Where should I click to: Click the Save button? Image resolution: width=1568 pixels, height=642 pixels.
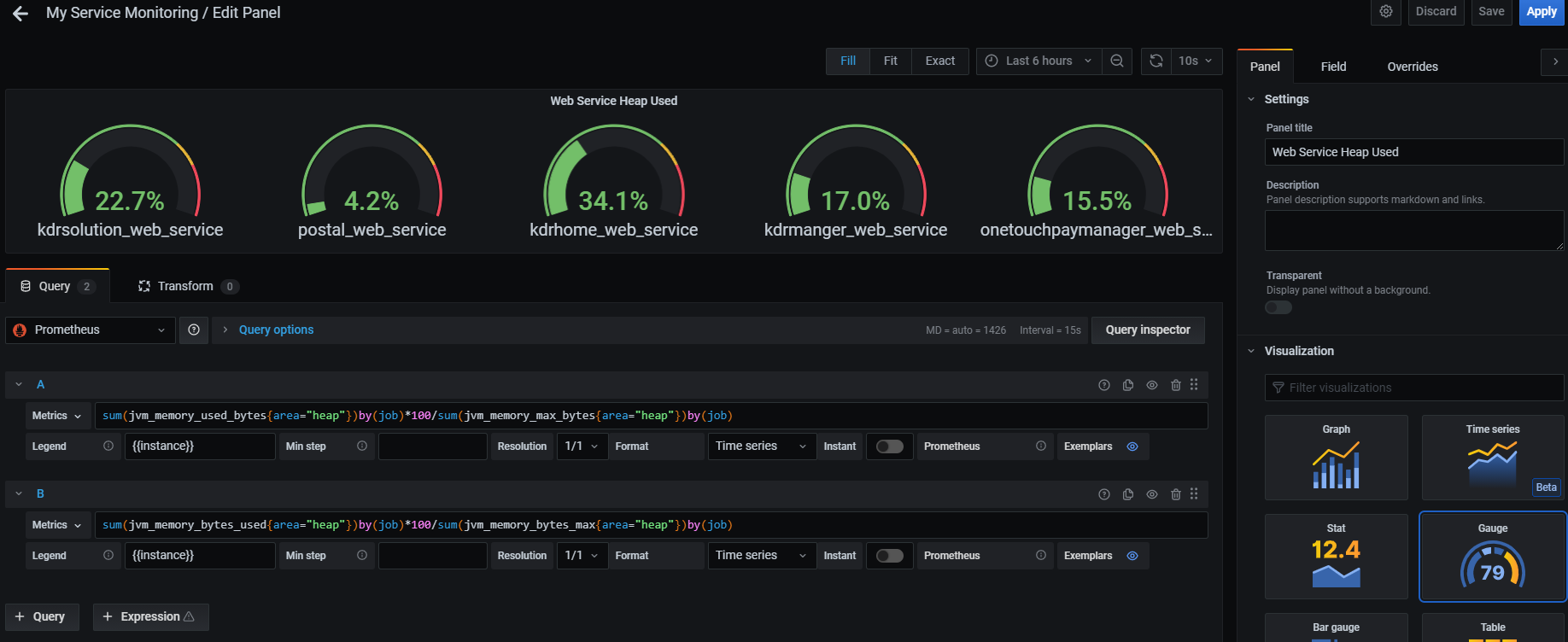[x=1491, y=12]
